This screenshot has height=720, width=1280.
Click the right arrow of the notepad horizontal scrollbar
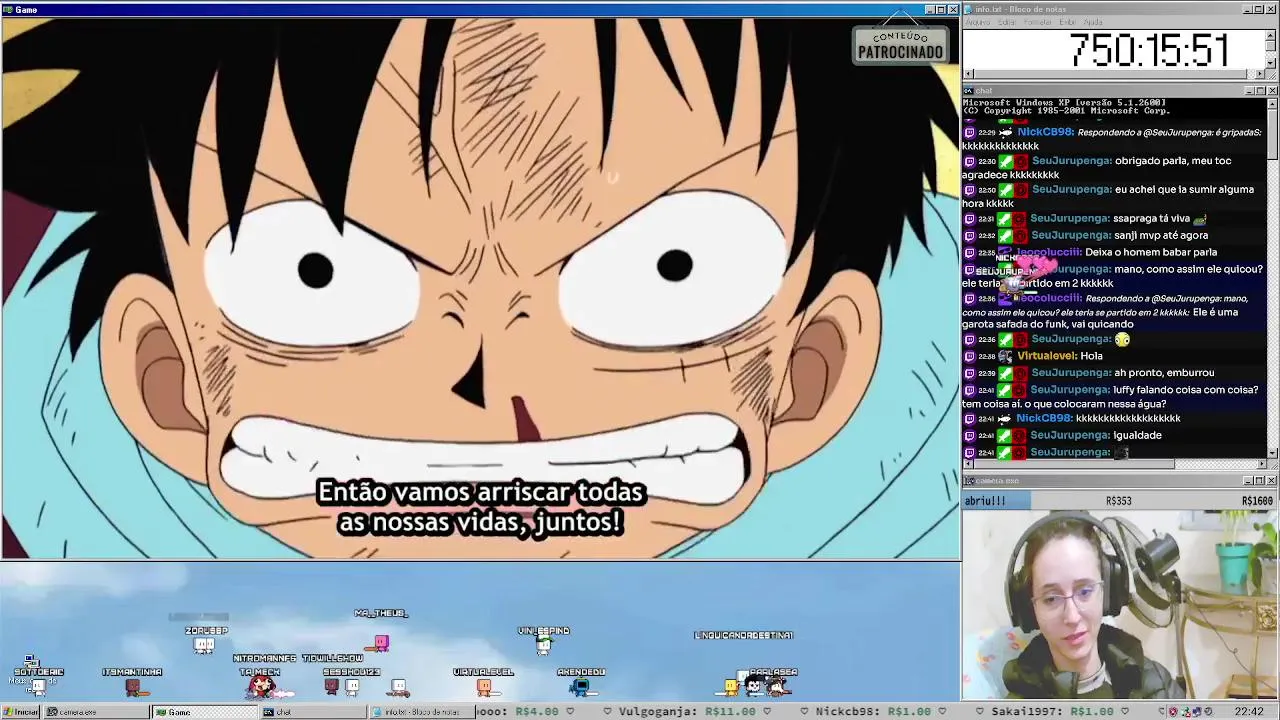(1261, 74)
